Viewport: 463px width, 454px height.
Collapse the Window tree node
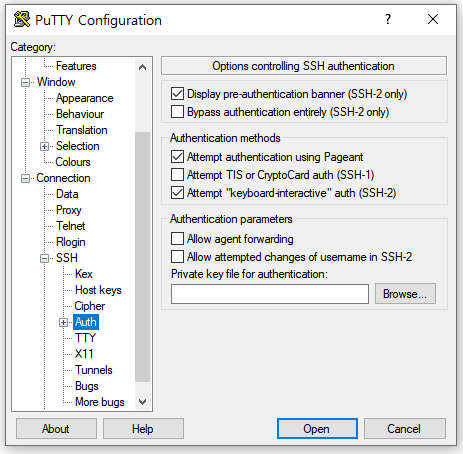coord(25,82)
